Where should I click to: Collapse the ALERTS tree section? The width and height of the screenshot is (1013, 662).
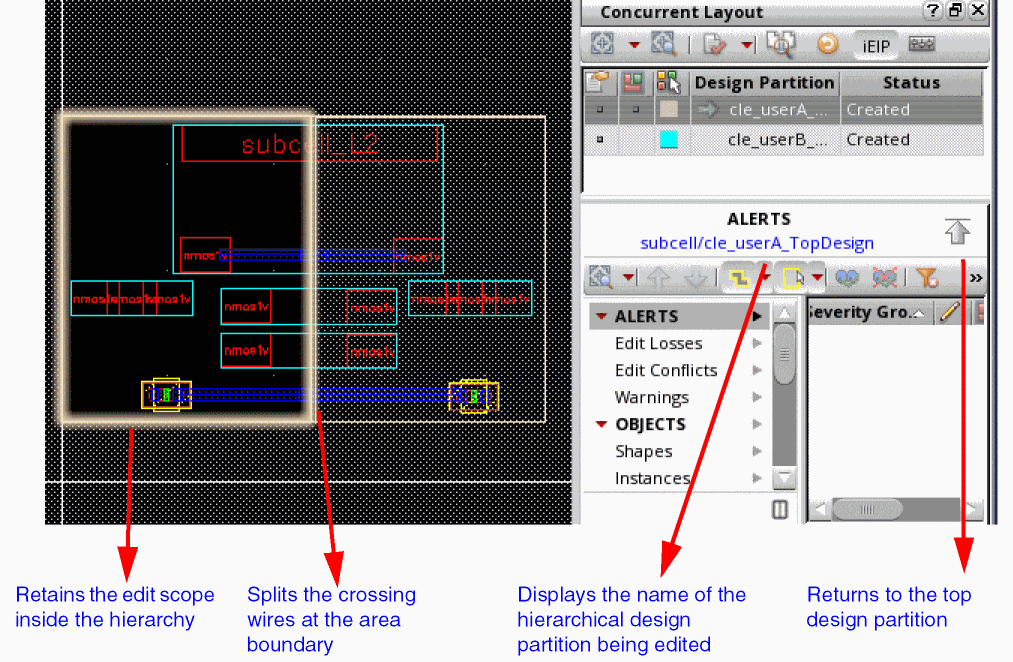click(601, 316)
